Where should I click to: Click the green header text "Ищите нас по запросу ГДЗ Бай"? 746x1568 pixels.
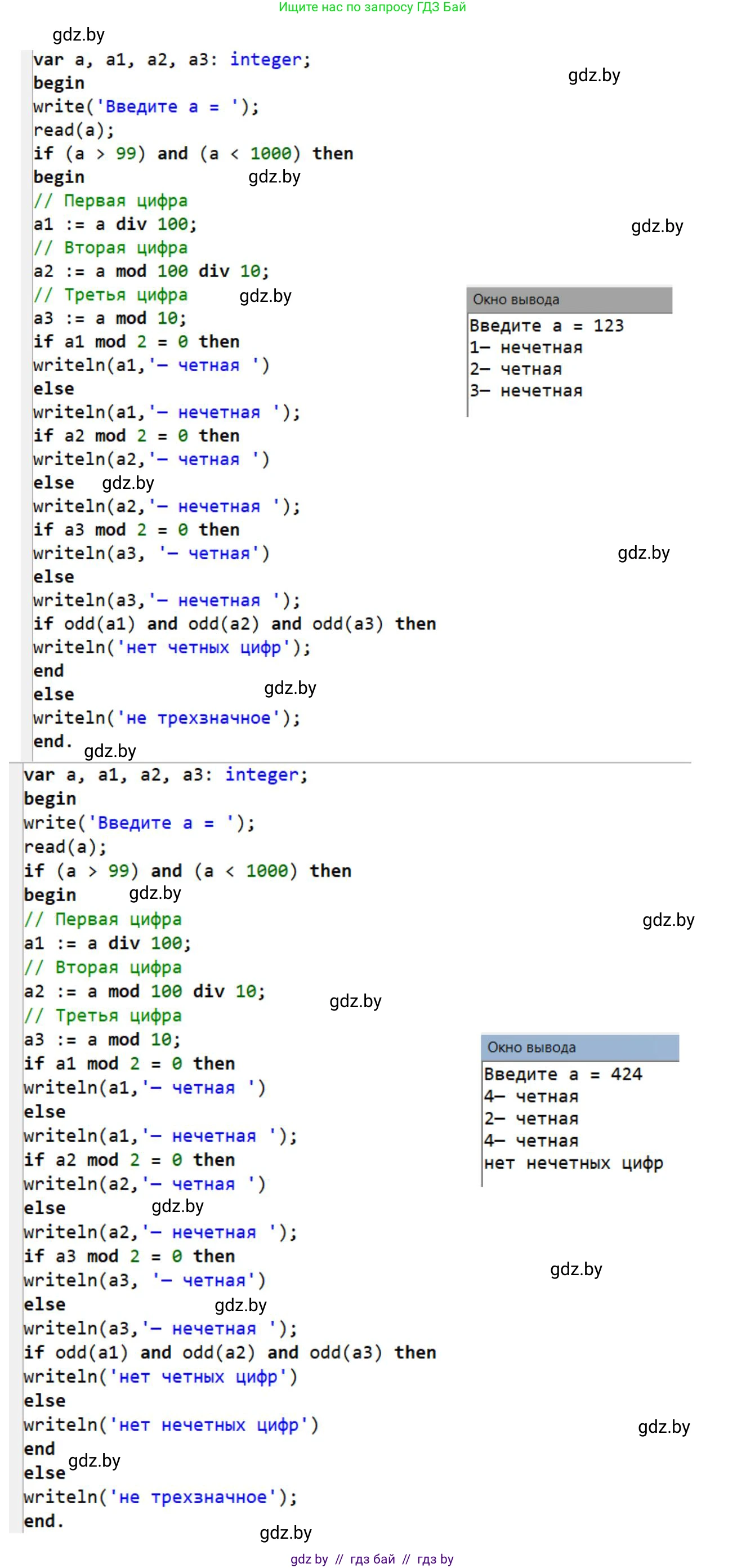click(x=372, y=7)
